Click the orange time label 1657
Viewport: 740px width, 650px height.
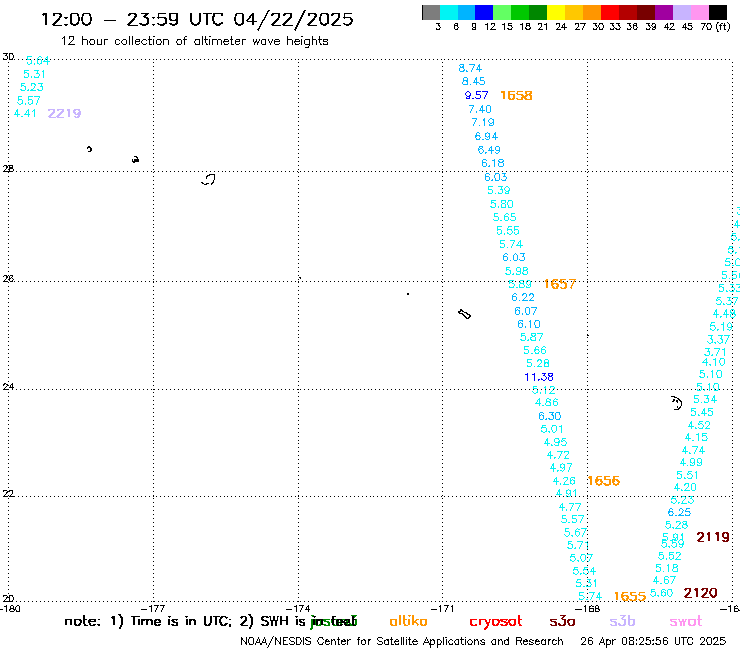(560, 284)
